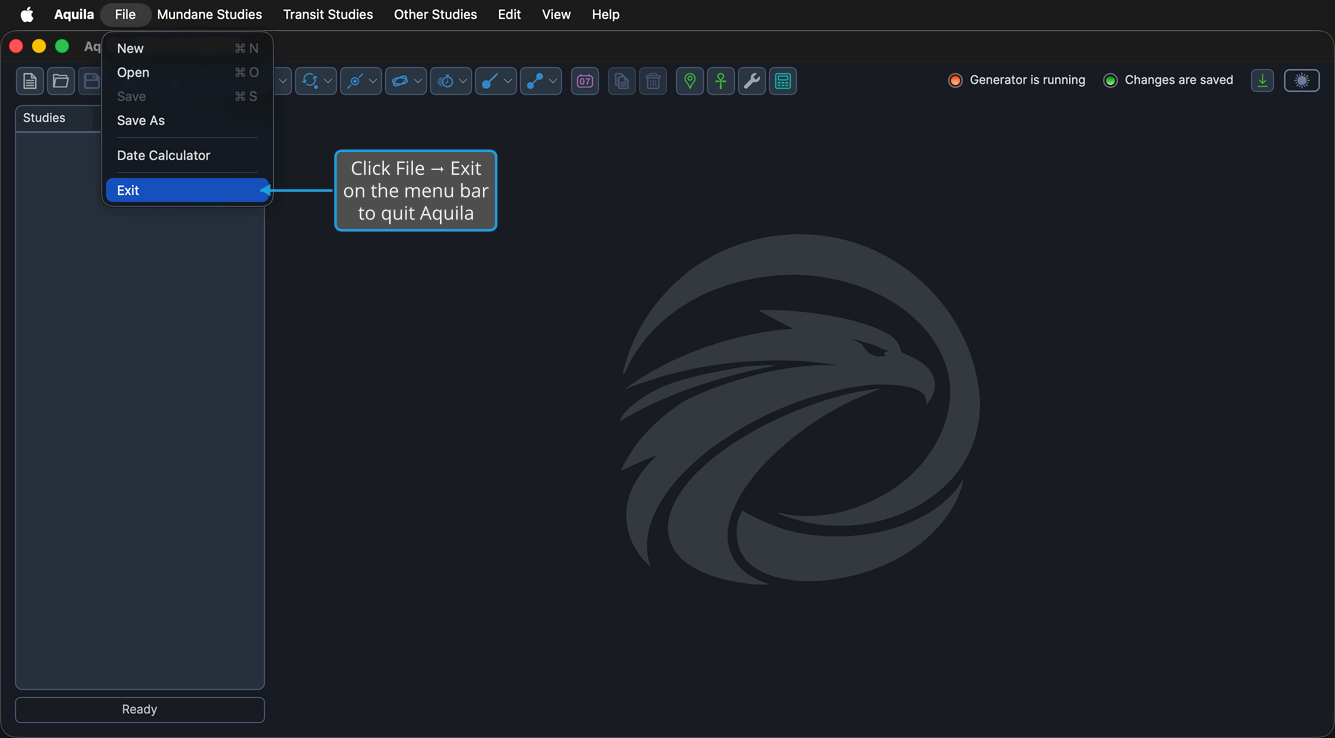This screenshot has width=1335, height=738.
Task: Select Save As in File menu
Action: click(187, 120)
